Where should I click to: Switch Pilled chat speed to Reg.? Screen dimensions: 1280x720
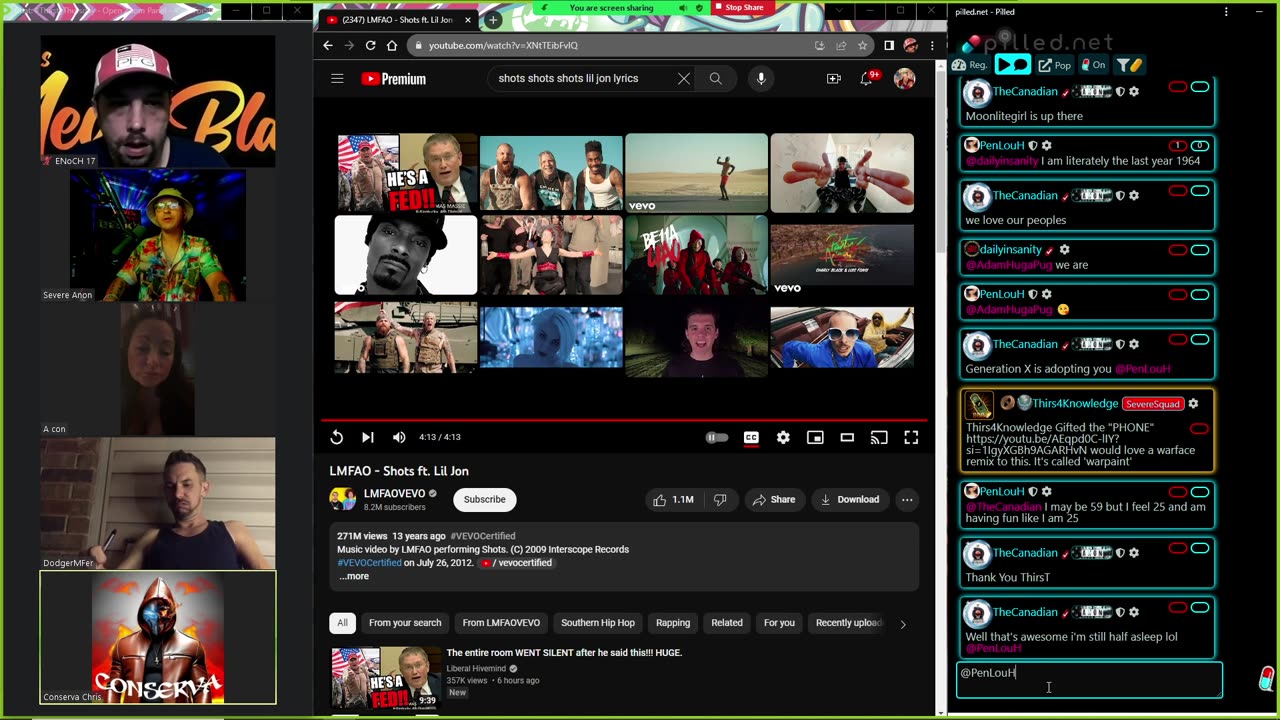tap(970, 65)
